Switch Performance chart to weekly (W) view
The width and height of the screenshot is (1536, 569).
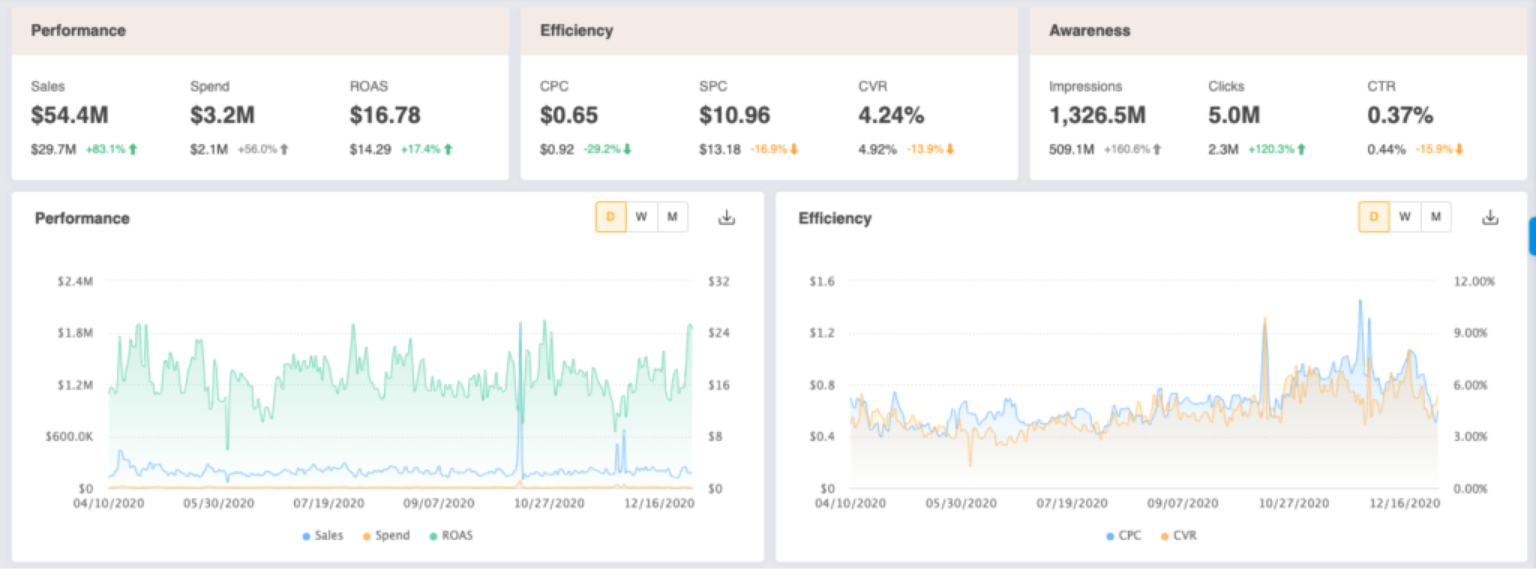641,218
